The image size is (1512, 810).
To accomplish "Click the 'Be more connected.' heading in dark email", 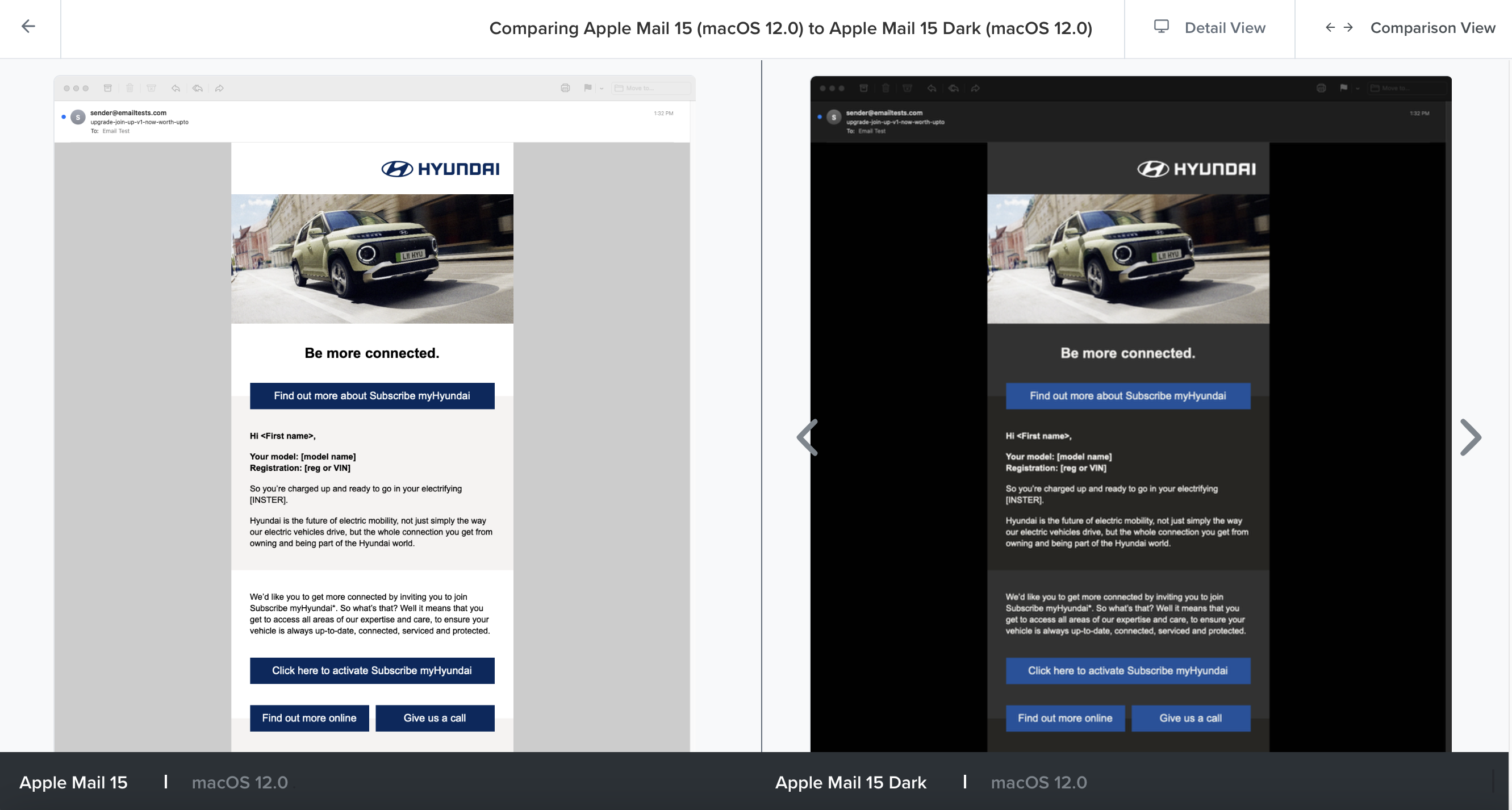I will point(1128,353).
